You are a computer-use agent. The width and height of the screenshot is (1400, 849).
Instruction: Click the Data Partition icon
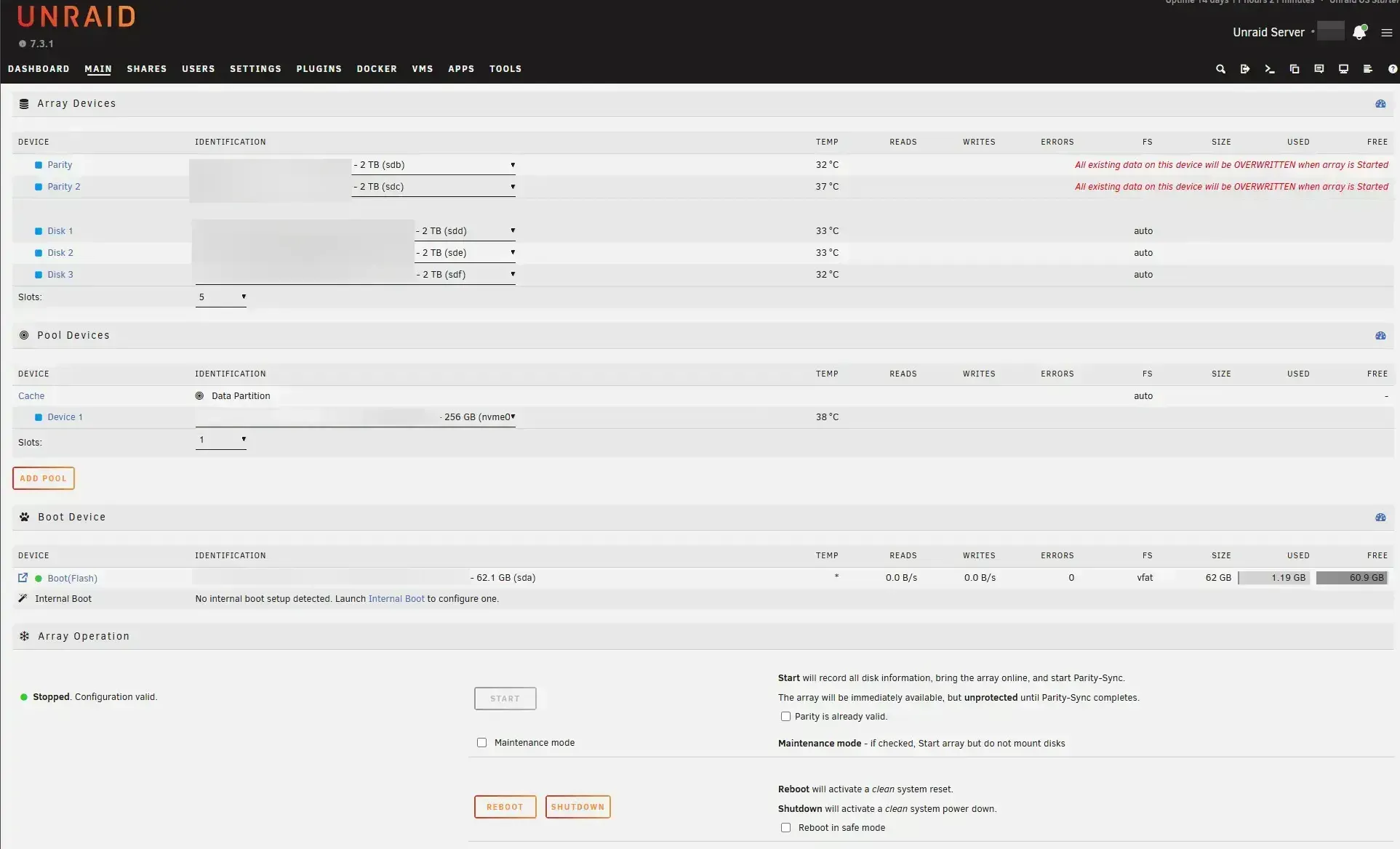pyautogui.click(x=199, y=396)
